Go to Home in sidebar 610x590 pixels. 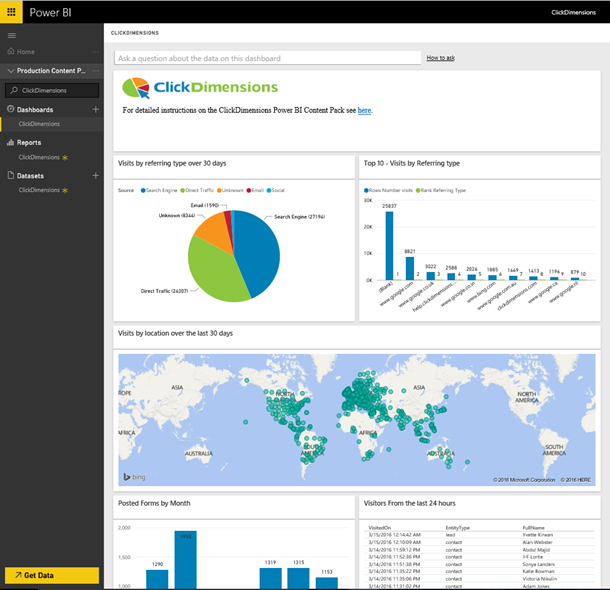coord(21,52)
